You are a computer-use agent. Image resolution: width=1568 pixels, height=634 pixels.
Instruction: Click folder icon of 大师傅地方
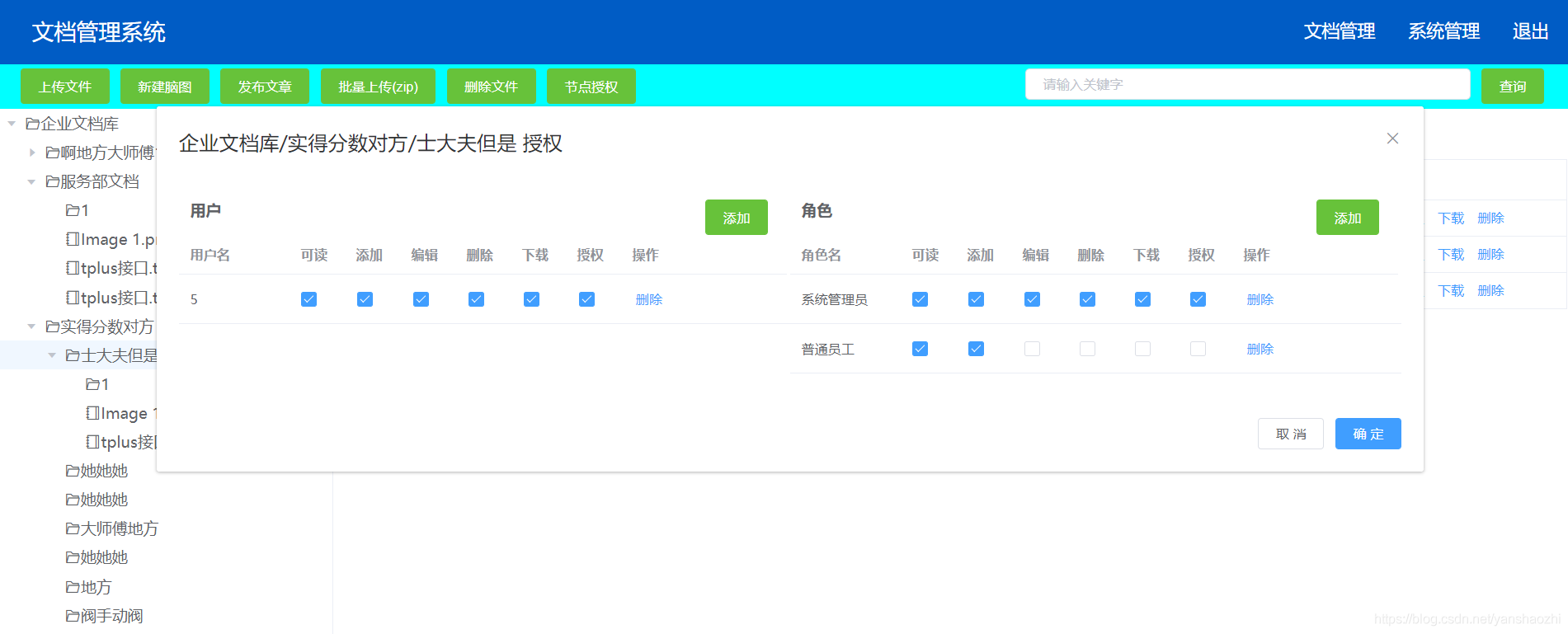[x=73, y=528]
